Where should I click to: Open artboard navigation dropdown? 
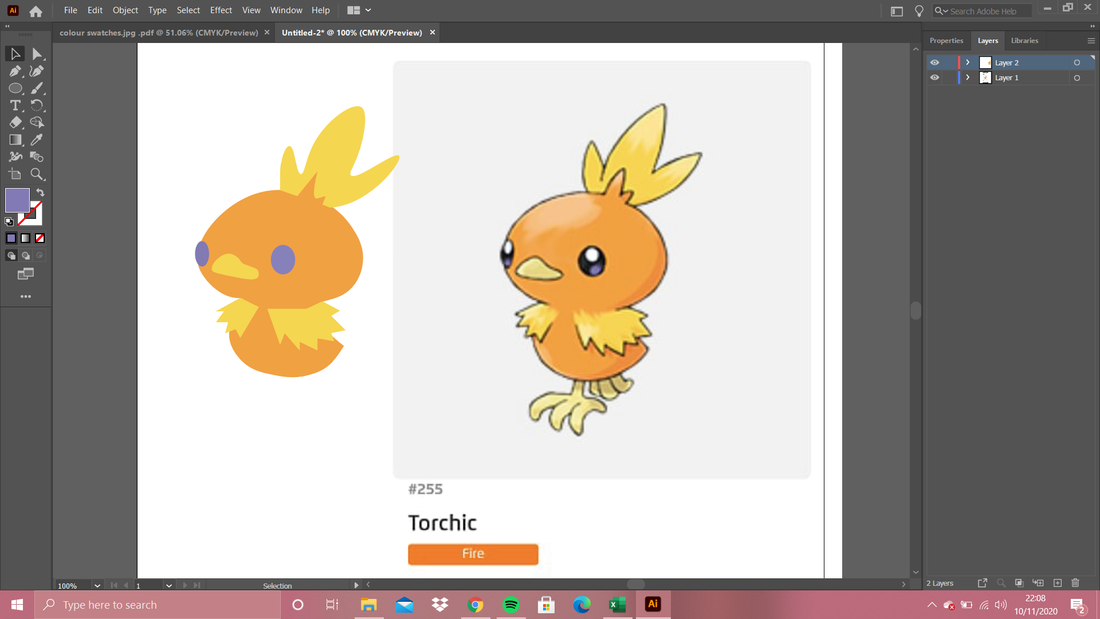[168, 585]
